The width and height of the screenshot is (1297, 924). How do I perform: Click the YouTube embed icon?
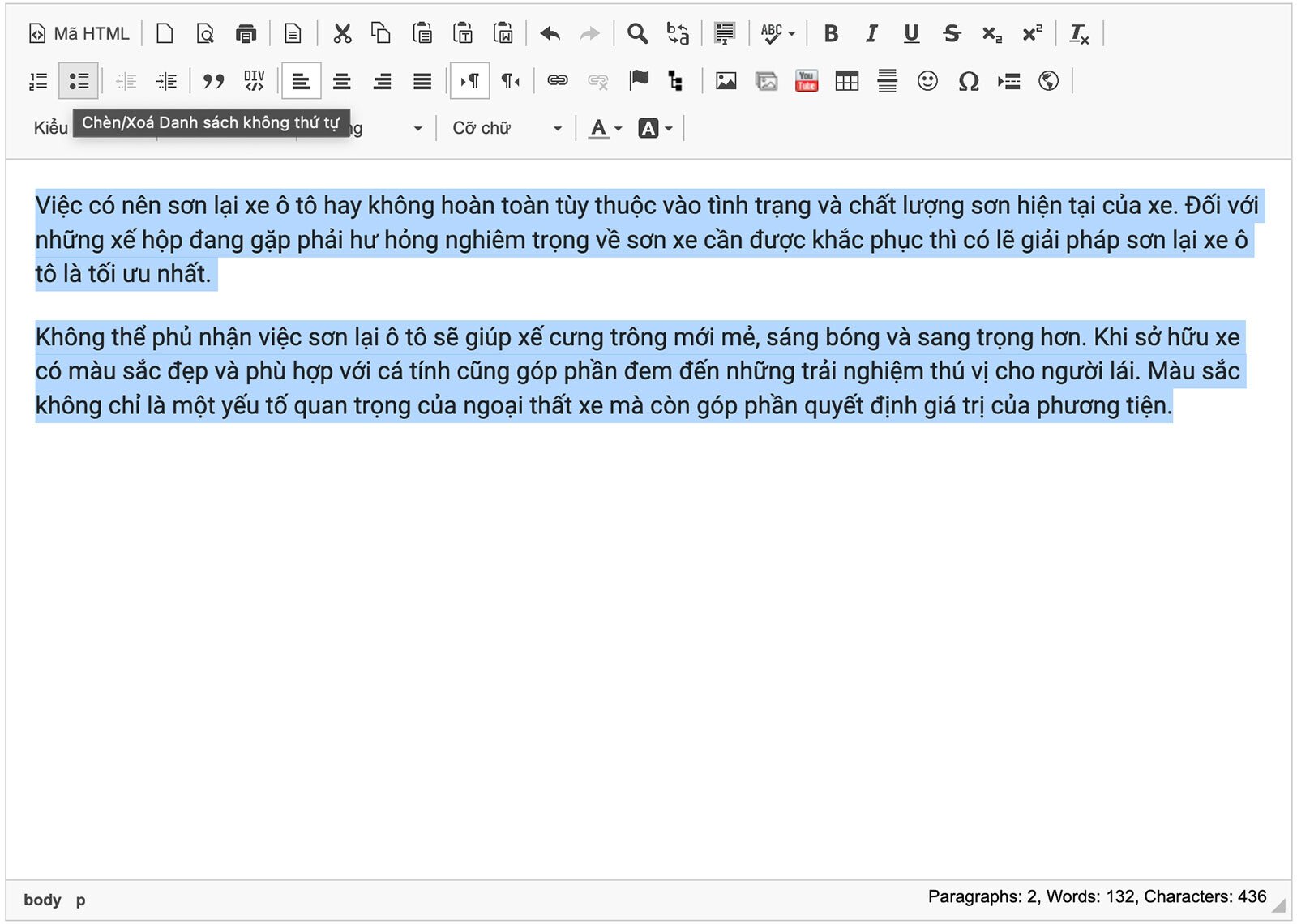806,81
